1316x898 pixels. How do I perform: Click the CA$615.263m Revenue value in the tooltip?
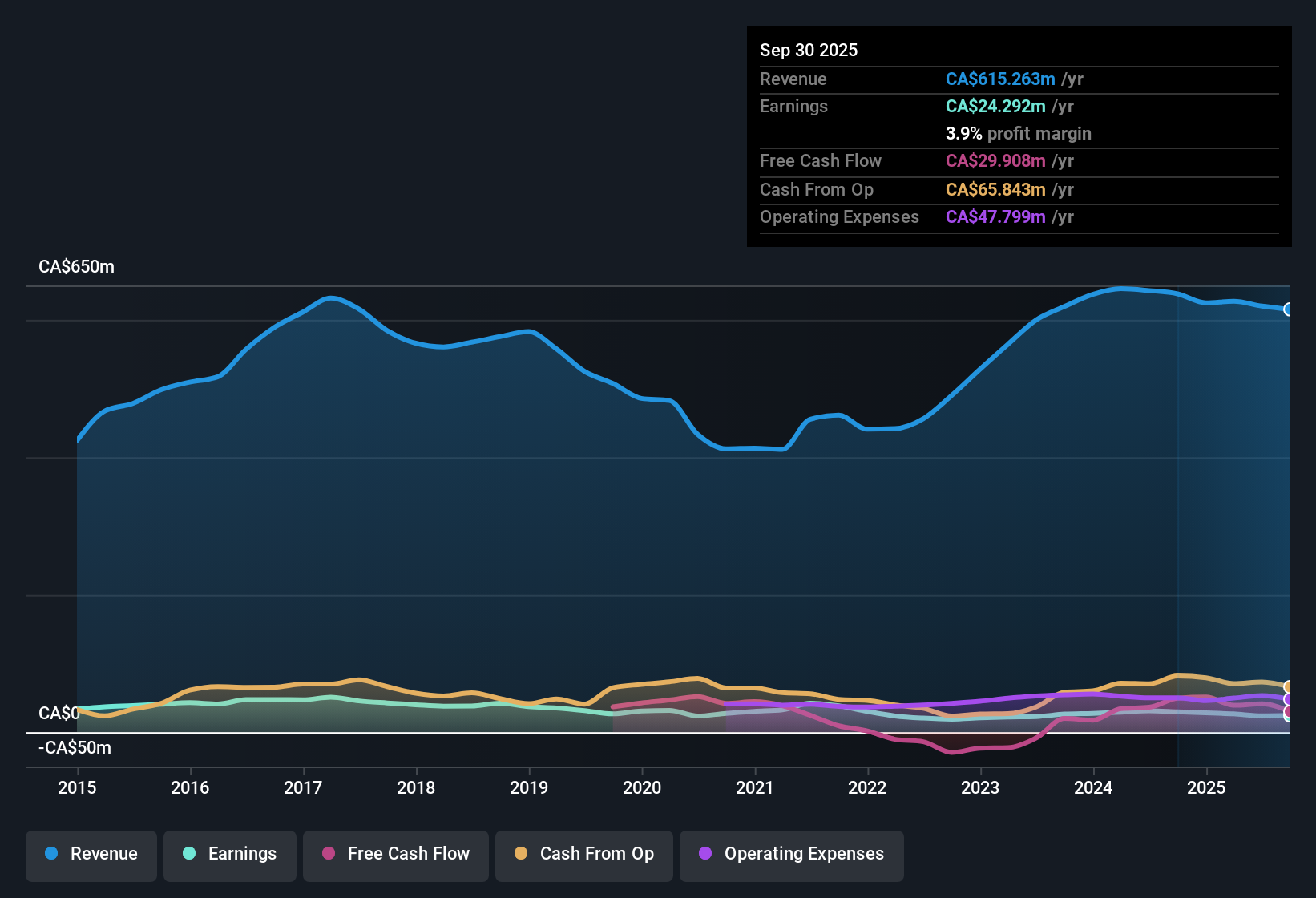pyautogui.click(x=1000, y=79)
